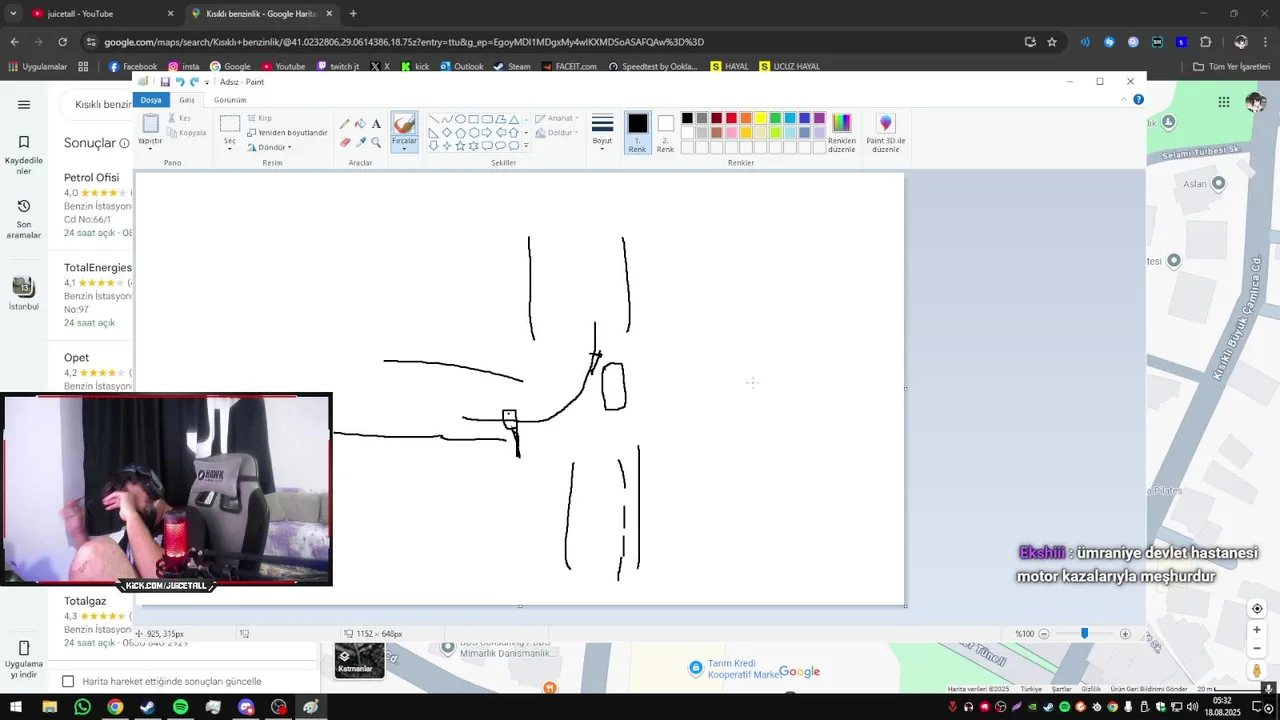Open the Tüm Yer İşaretleri folder

click(1232, 66)
